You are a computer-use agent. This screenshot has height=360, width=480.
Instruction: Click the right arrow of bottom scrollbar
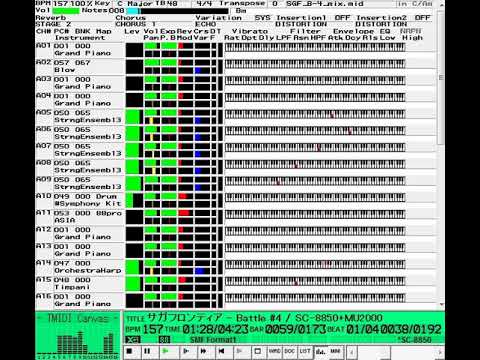(440, 352)
